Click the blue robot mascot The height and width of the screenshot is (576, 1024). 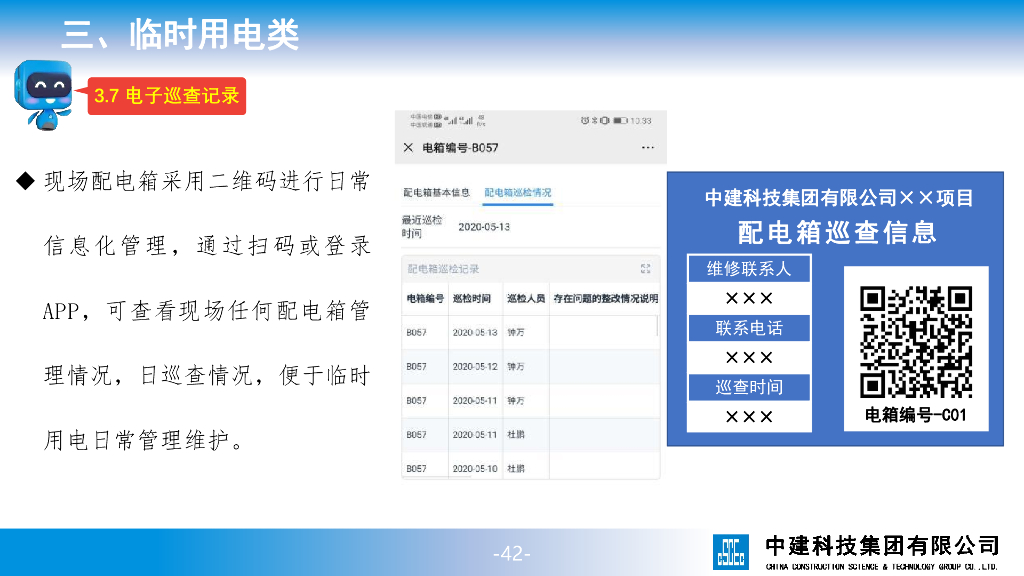44,95
